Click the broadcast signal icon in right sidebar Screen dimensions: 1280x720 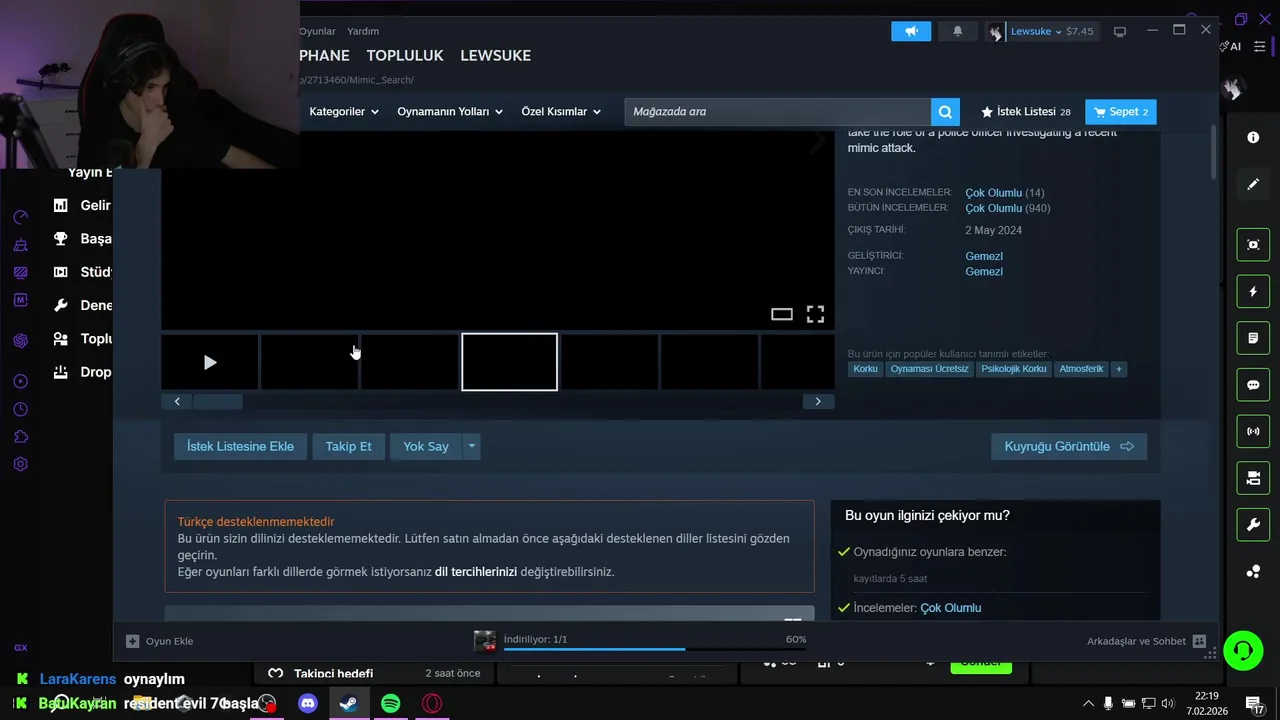[x=1253, y=432]
